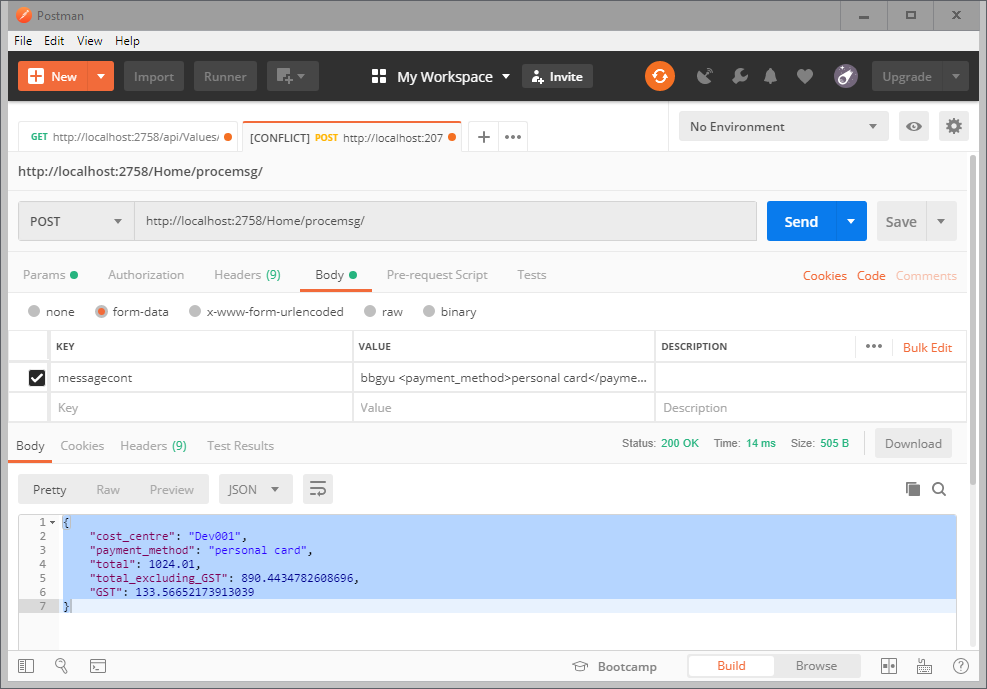Open the JSON format dropdown in response viewer

(x=254, y=489)
